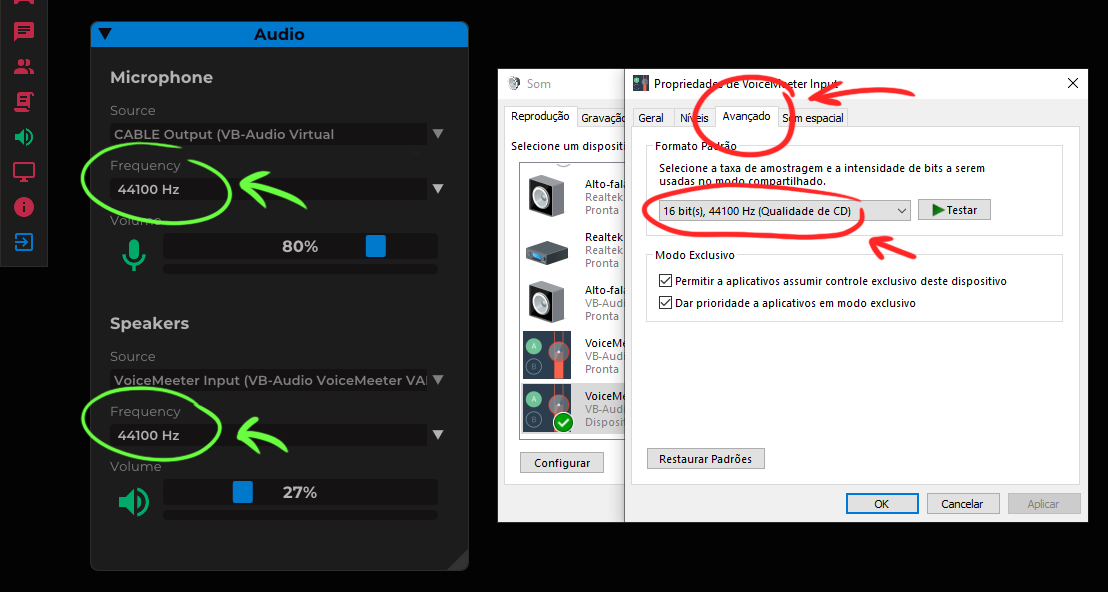Image resolution: width=1108 pixels, height=592 pixels.
Task: Disable 'Dar prioridade a aplicativos em modo exclusivo'
Action: click(666, 303)
